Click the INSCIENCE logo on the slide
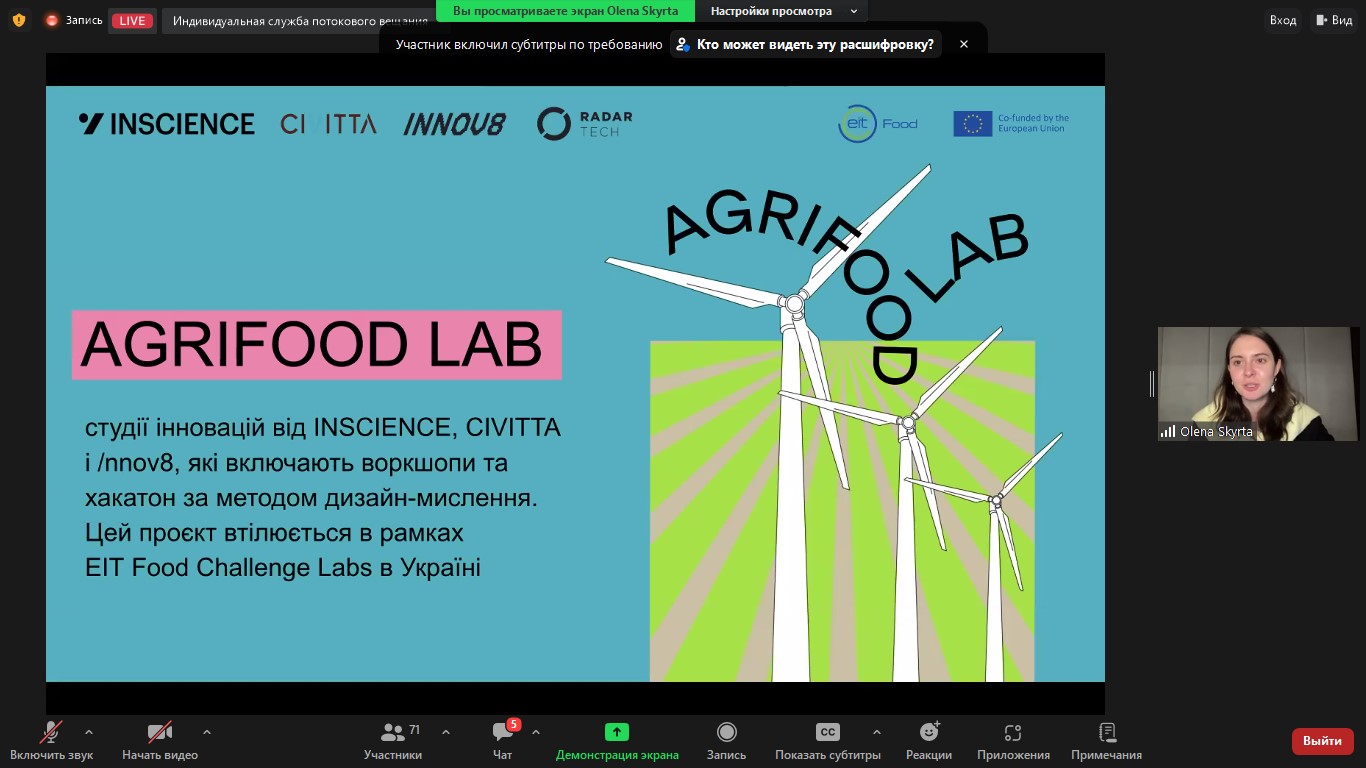 pyautogui.click(x=167, y=124)
